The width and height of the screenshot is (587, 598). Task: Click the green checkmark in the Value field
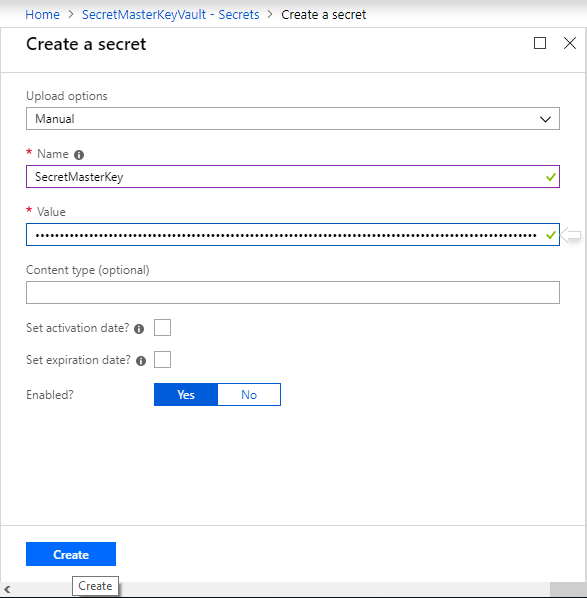[550, 235]
